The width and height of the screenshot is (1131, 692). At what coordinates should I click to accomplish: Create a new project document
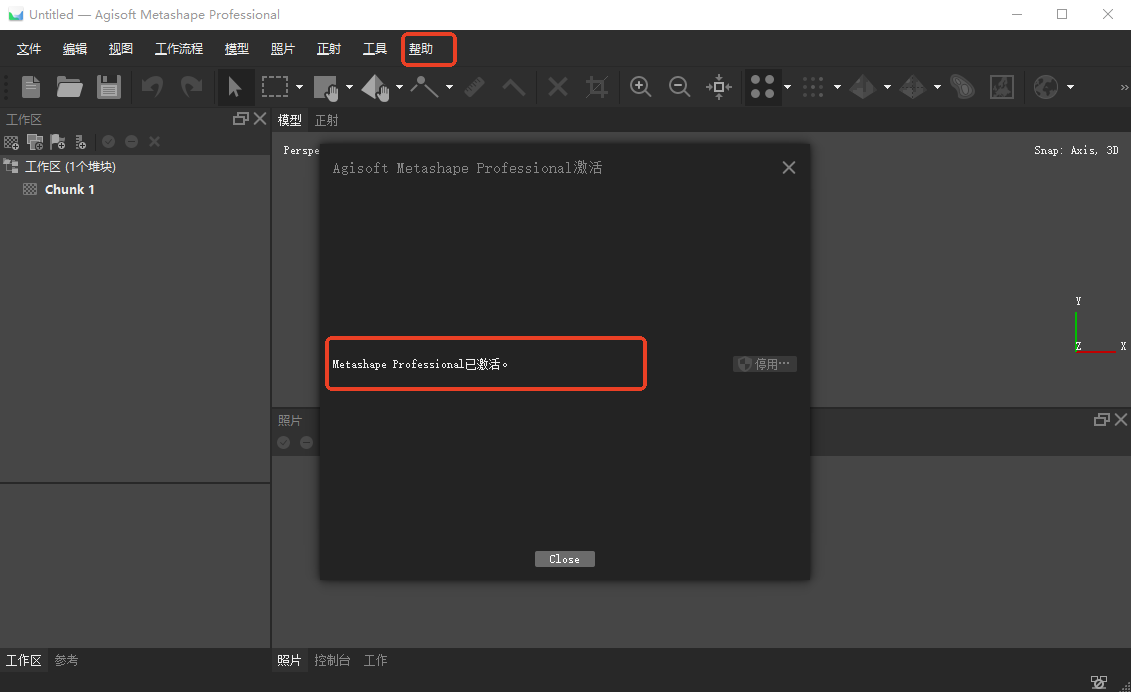click(30, 87)
